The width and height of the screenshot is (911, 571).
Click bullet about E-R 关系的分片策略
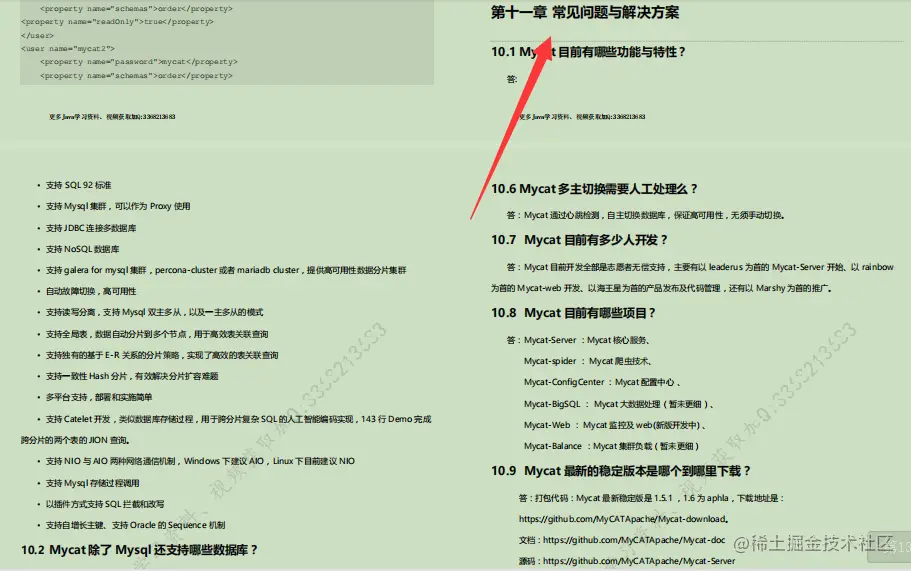(162, 355)
